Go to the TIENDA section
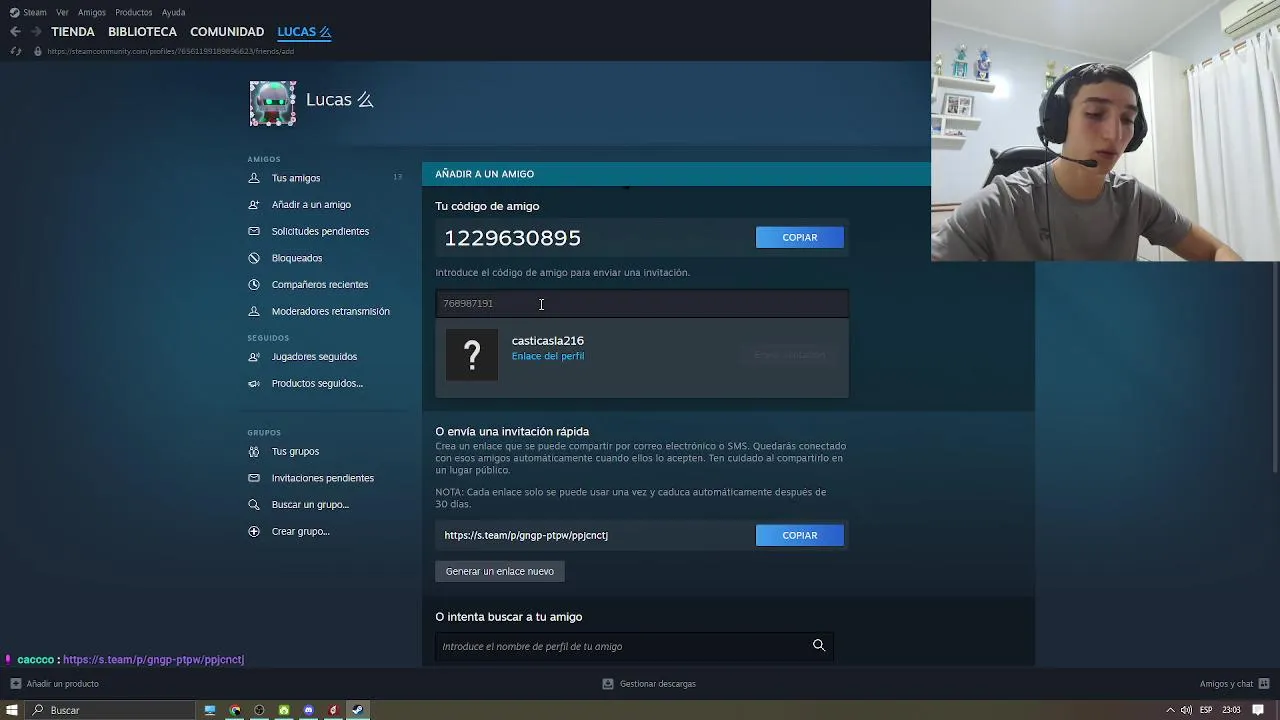Viewport: 1280px width, 720px height. coord(73,32)
